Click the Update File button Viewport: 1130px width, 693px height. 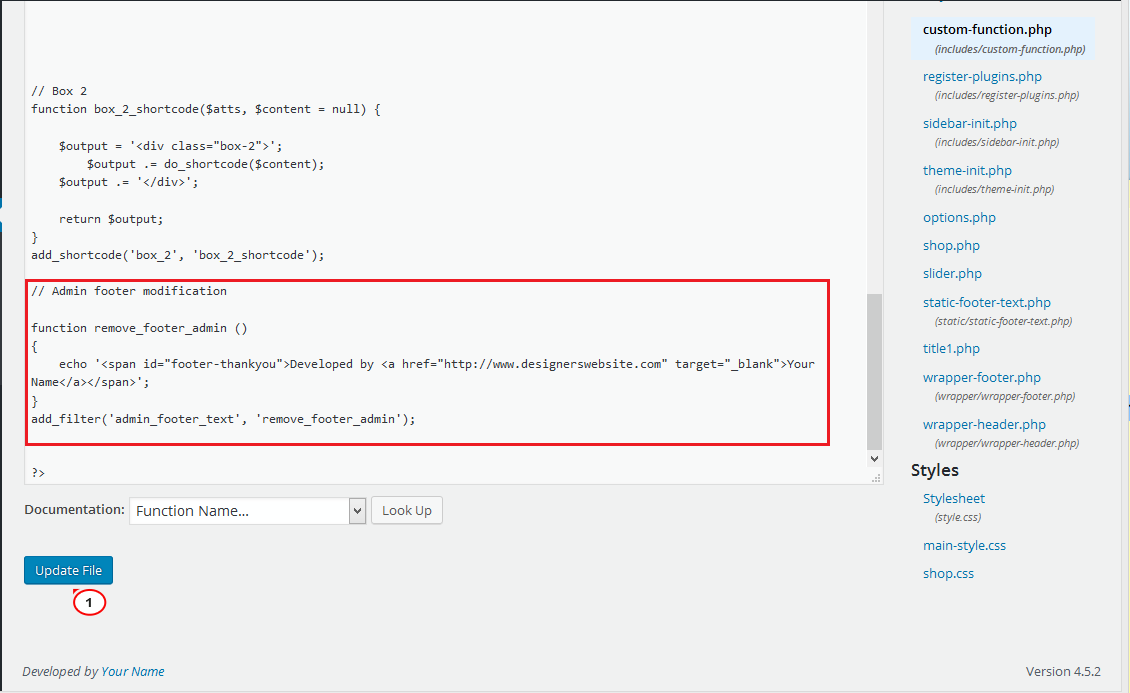pyautogui.click(x=68, y=571)
